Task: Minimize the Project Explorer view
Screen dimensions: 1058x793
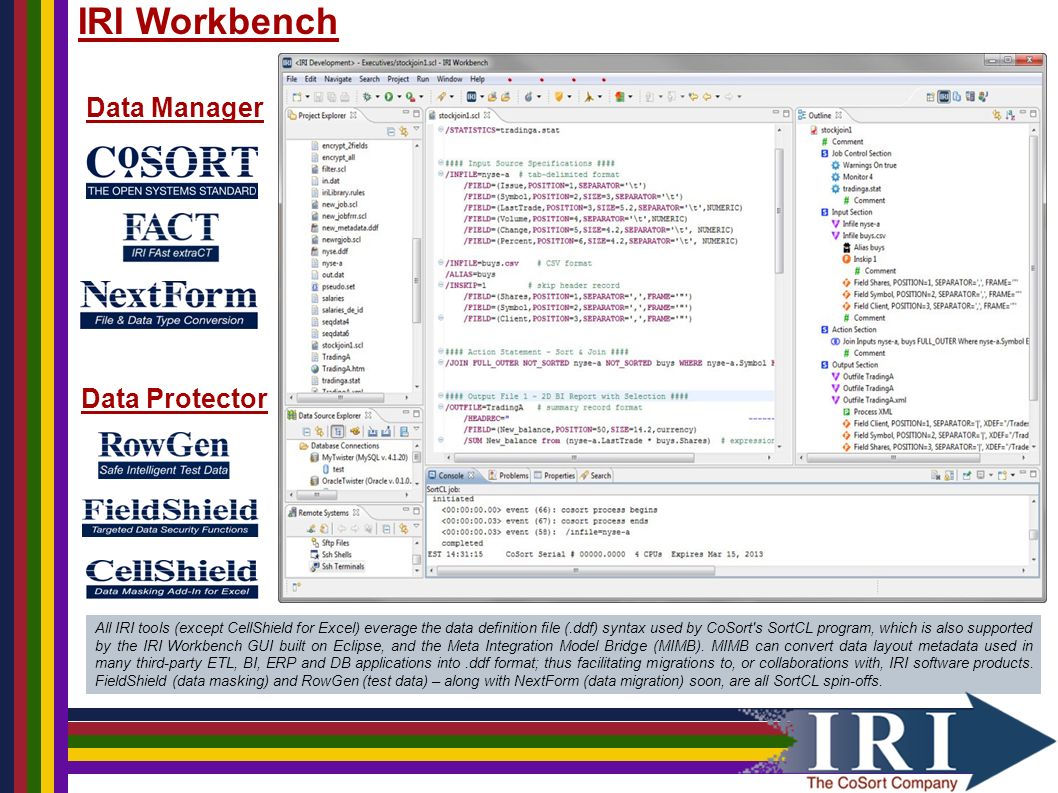Action: point(406,112)
